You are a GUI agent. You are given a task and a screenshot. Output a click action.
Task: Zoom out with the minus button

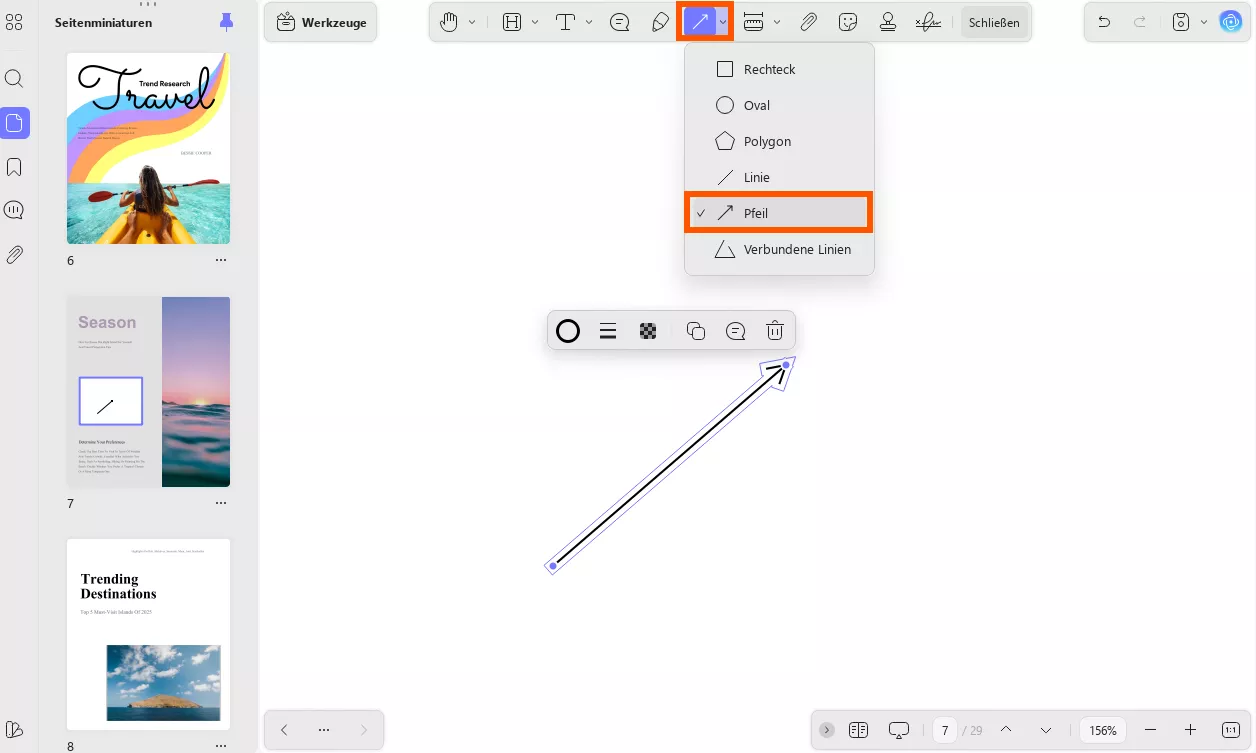1150,730
